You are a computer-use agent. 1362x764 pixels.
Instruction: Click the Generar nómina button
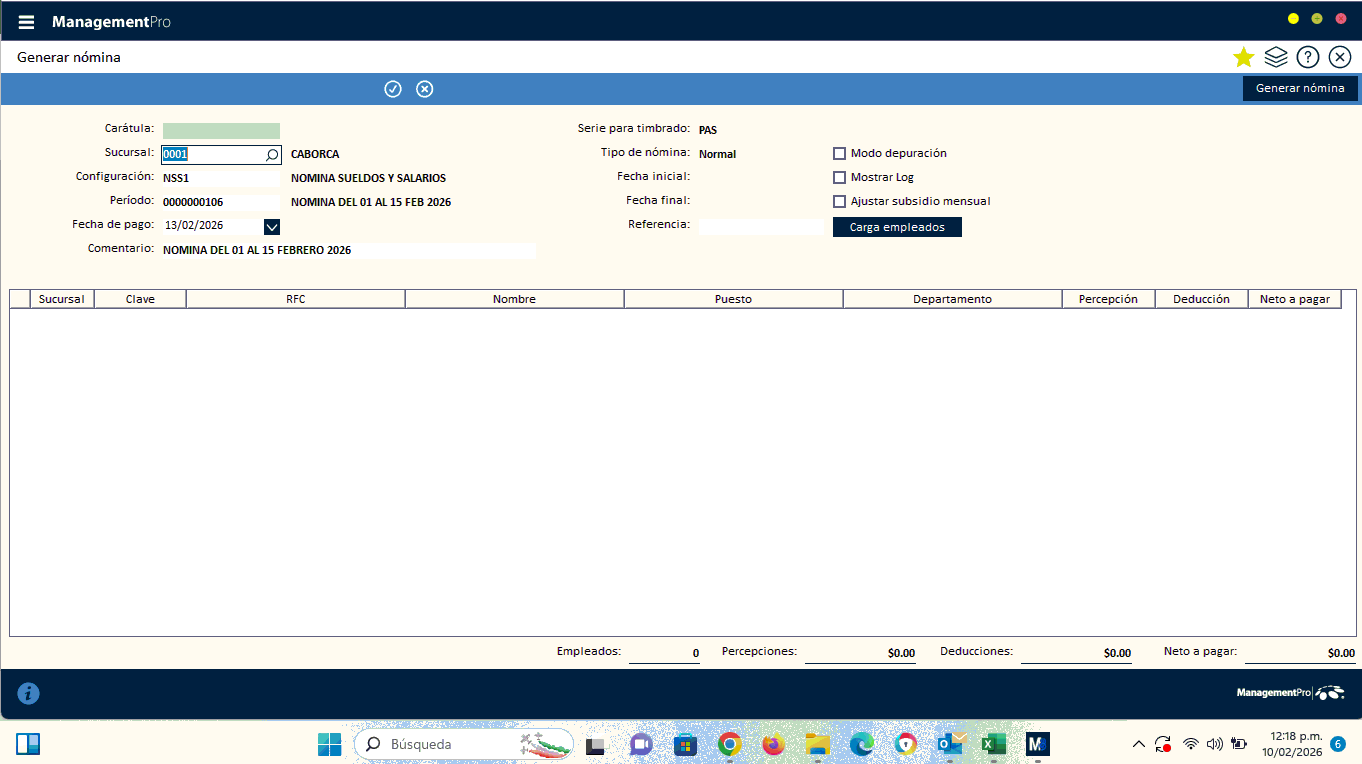click(x=1300, y=88)
